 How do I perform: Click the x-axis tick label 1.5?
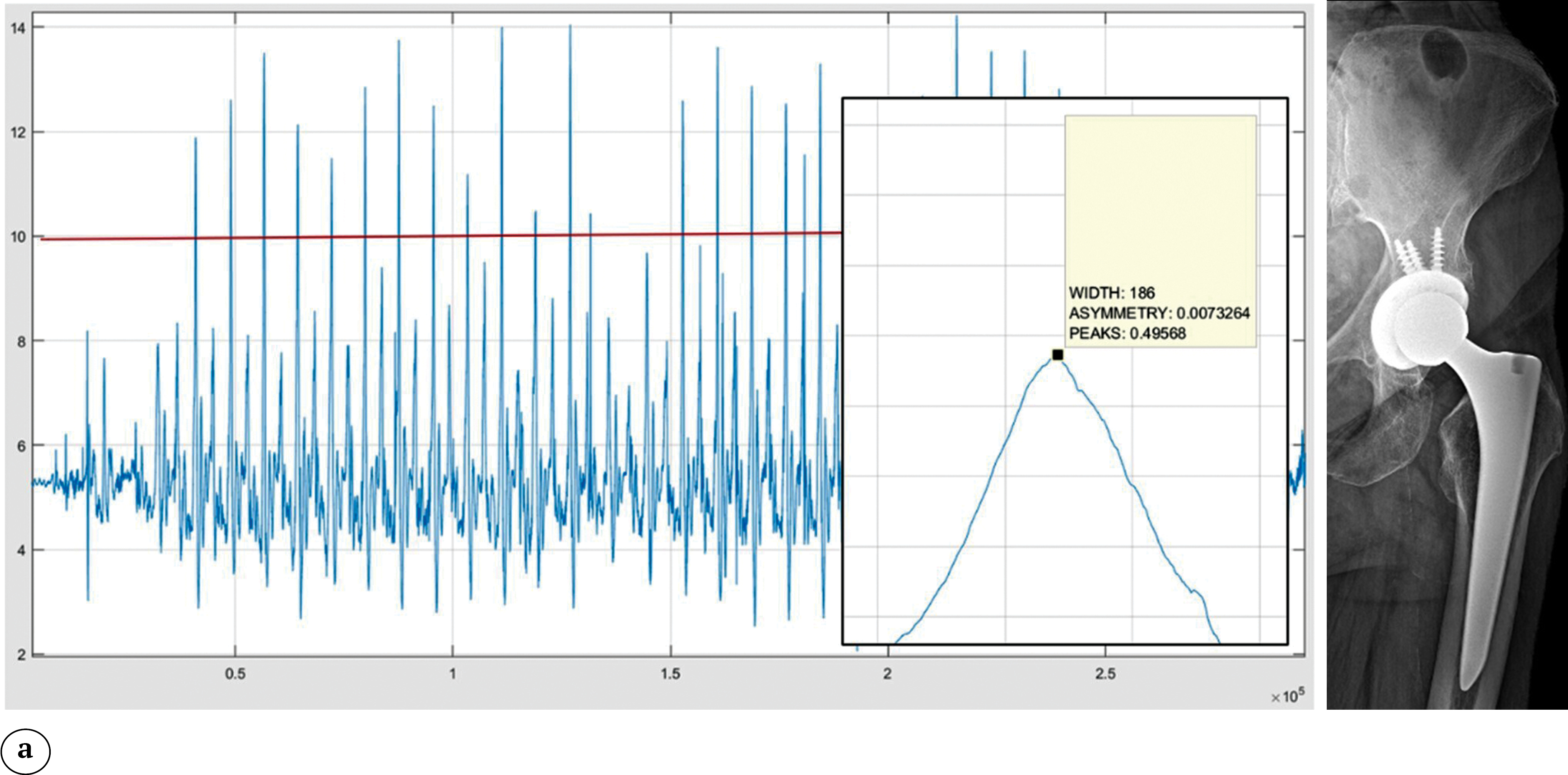pyautogui.click(x=670, y=674)
